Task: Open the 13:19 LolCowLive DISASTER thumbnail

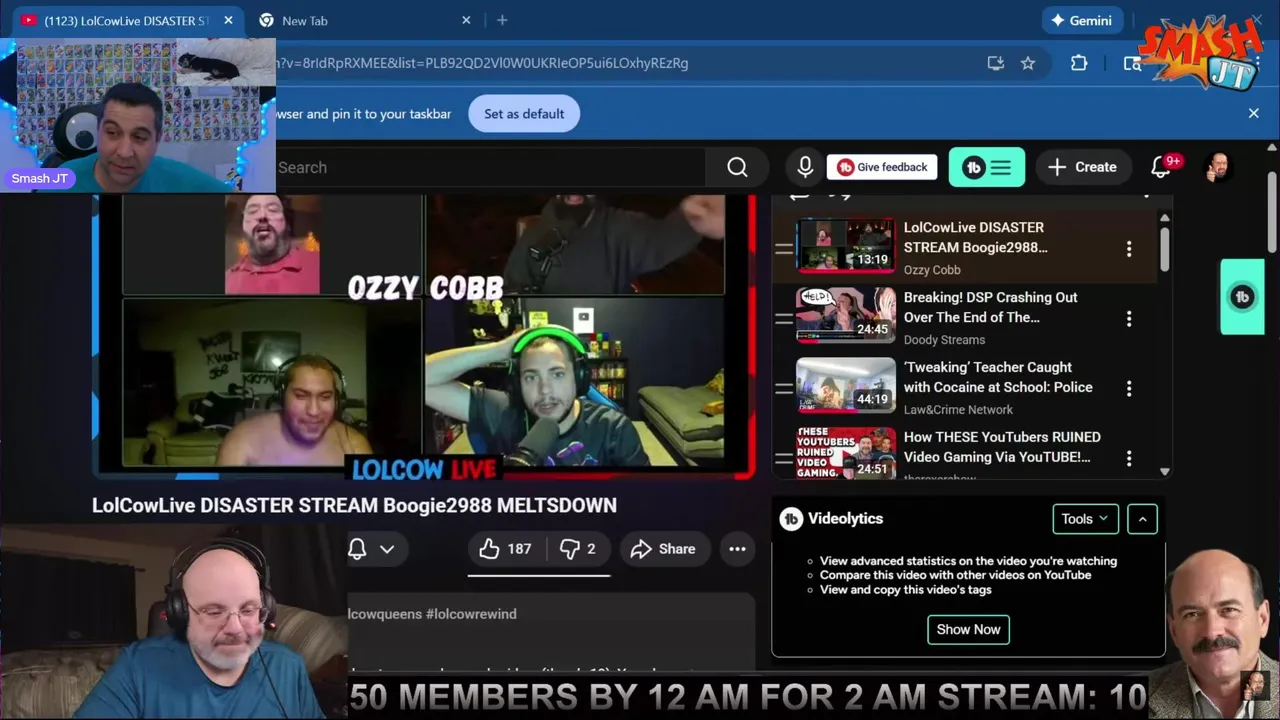Action: [x=846, y=245]
